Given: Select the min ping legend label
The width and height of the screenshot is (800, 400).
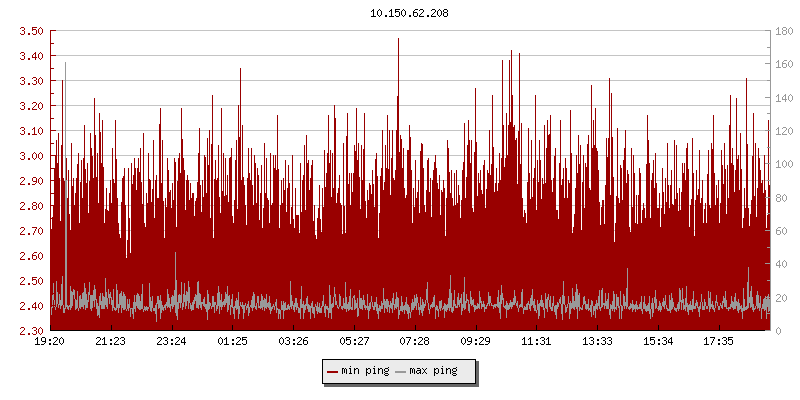Looking at the screenshot, I should [x=365, y=371].
